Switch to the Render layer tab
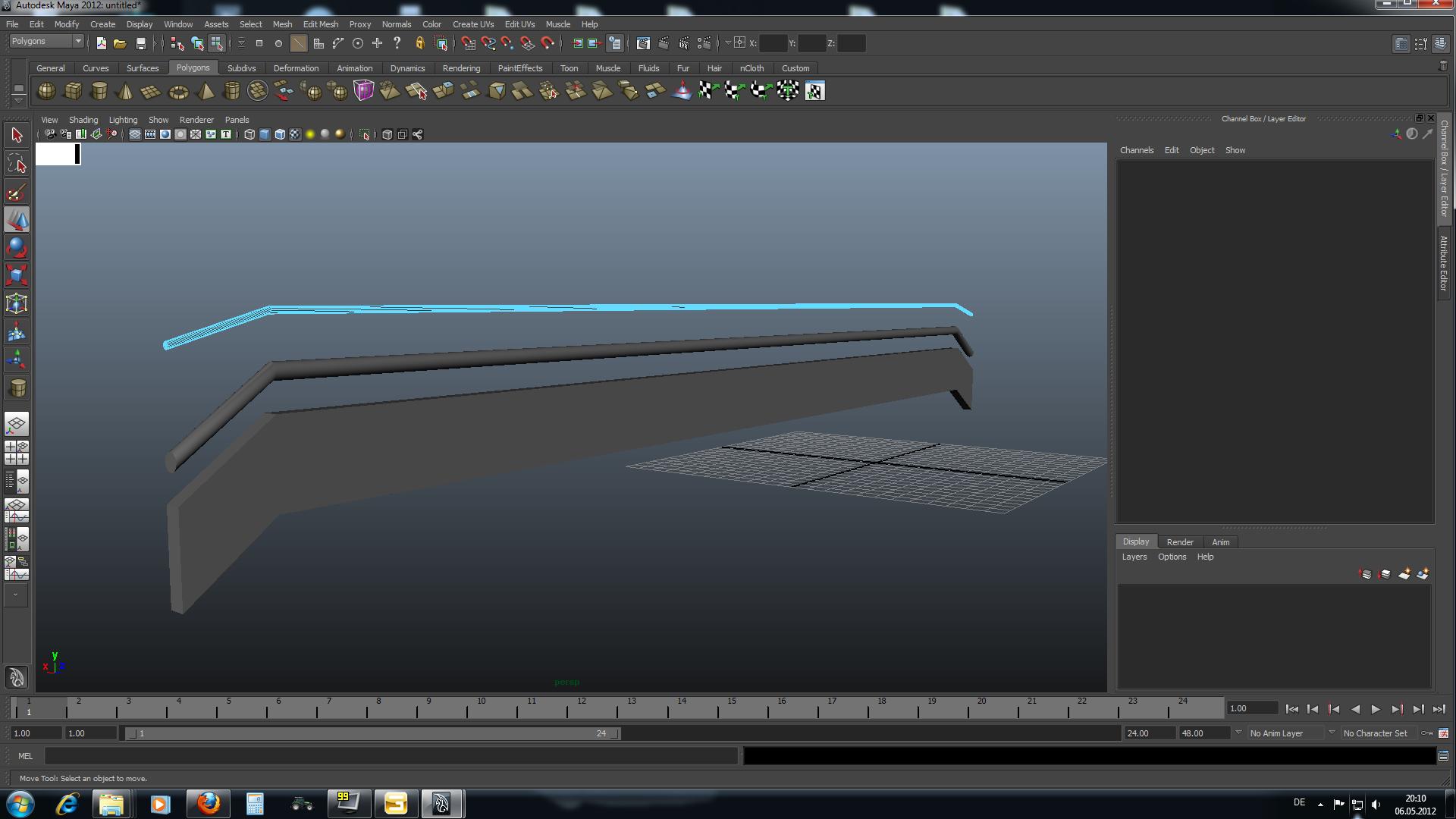The image size is (1456, 819). pyautogui.click(x=1180, y=542)
